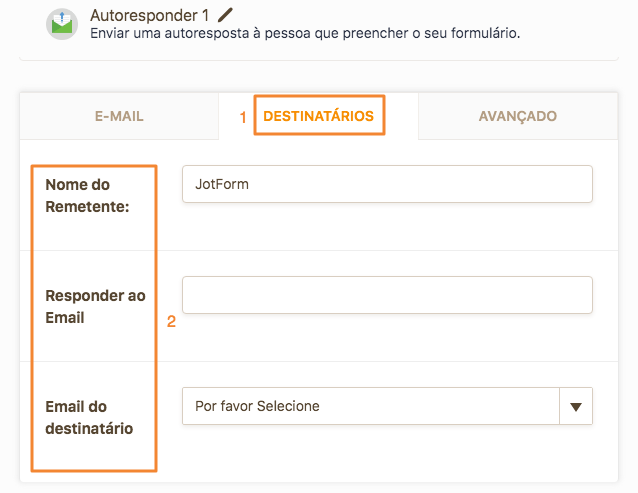The image size is (638, 493).
Task: Open the 'Por favor Selecione' combo box
Action: (387, 406)
